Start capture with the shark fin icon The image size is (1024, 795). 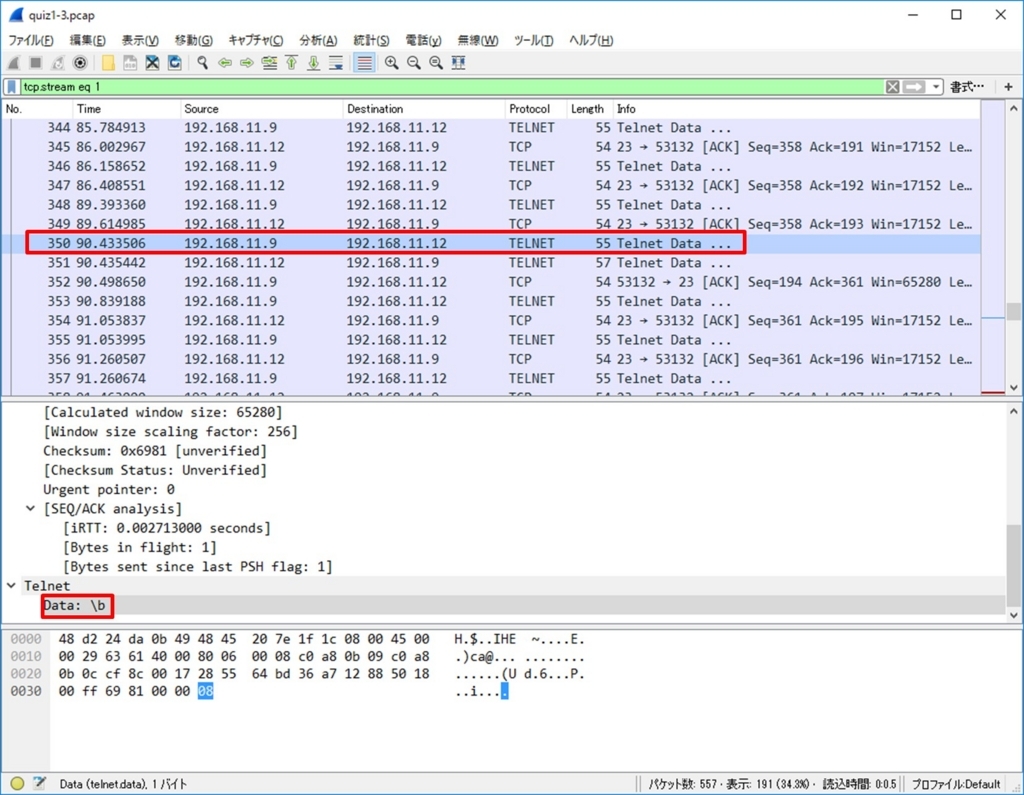click(x=14, y=63)
